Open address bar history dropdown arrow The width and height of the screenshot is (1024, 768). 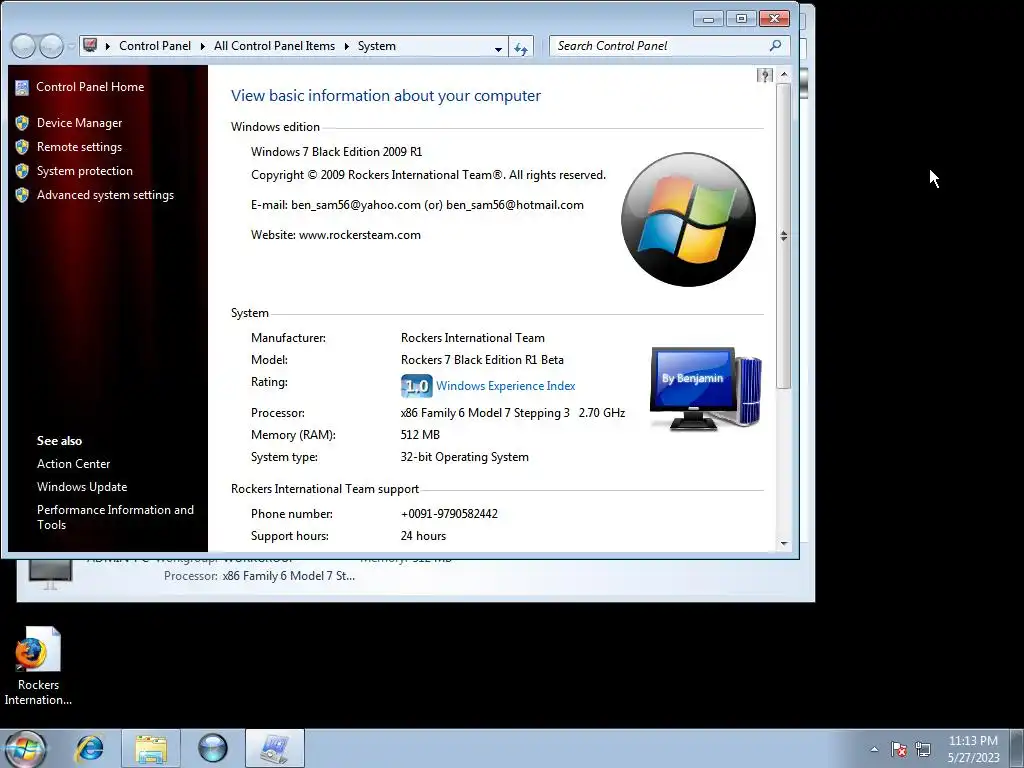point(498,48)
